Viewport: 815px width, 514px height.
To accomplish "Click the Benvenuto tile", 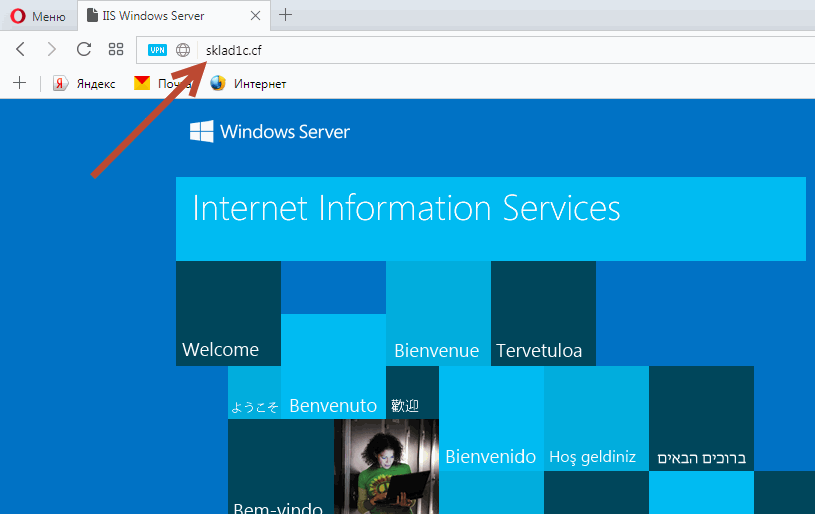I will (333, 366).
